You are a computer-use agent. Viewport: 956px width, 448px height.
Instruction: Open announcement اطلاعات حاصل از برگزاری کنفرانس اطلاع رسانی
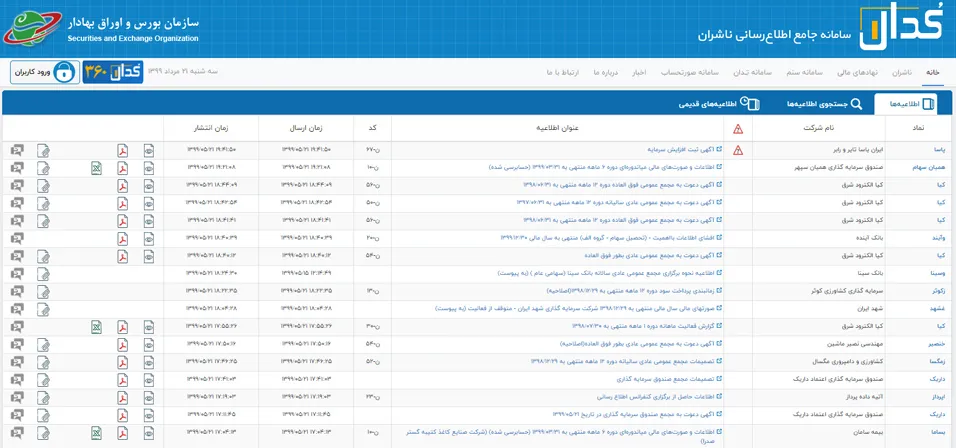[x=657, y=397]
